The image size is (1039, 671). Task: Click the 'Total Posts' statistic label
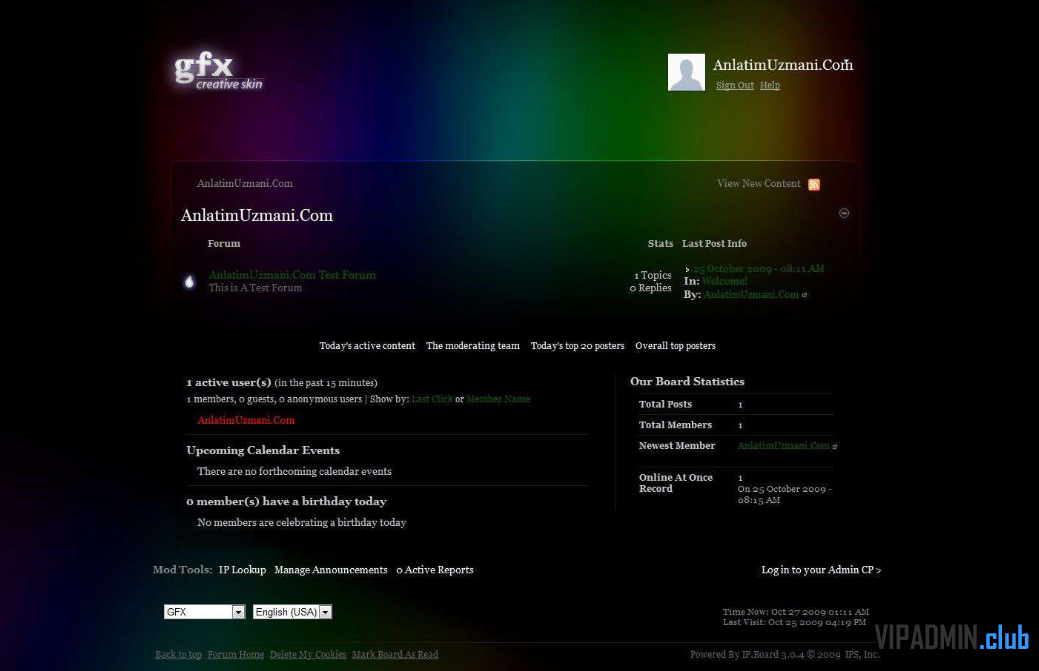click(665, 404)
